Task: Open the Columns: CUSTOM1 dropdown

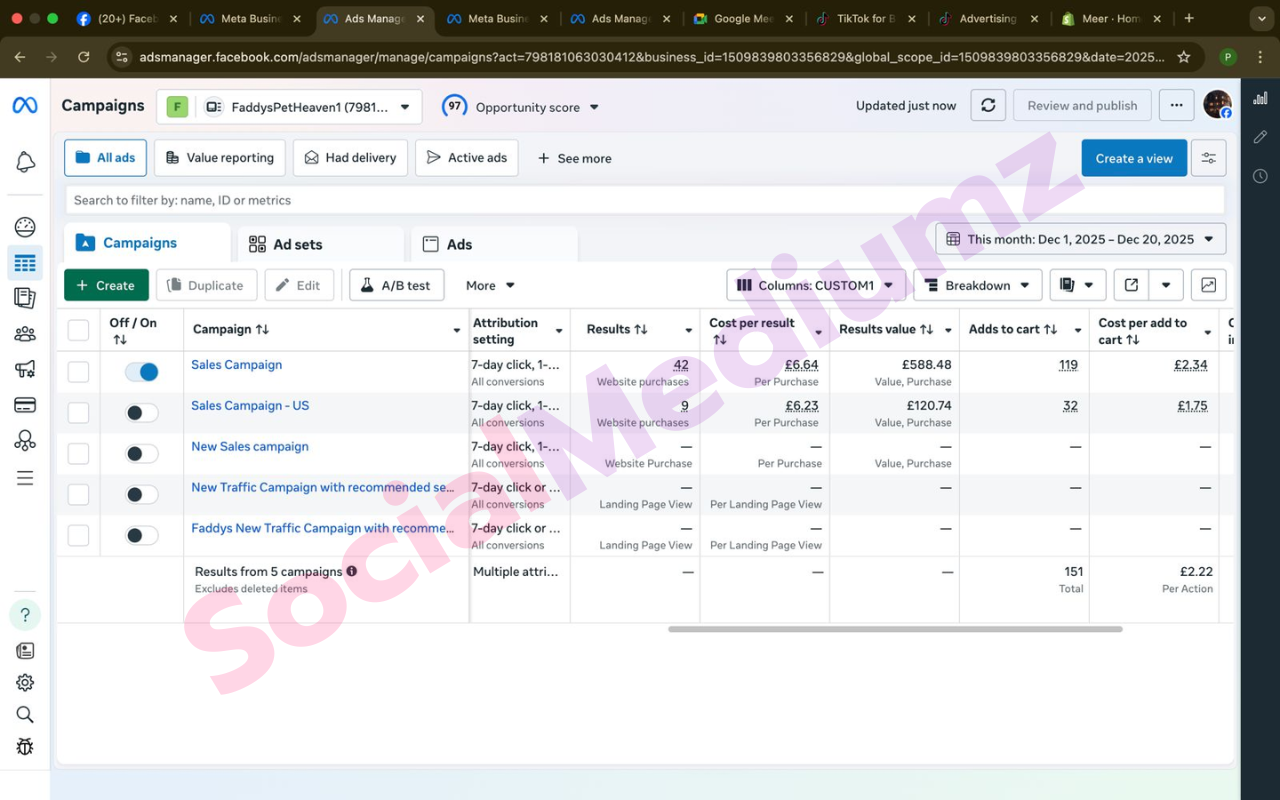Action: click(x=816, y=285)
